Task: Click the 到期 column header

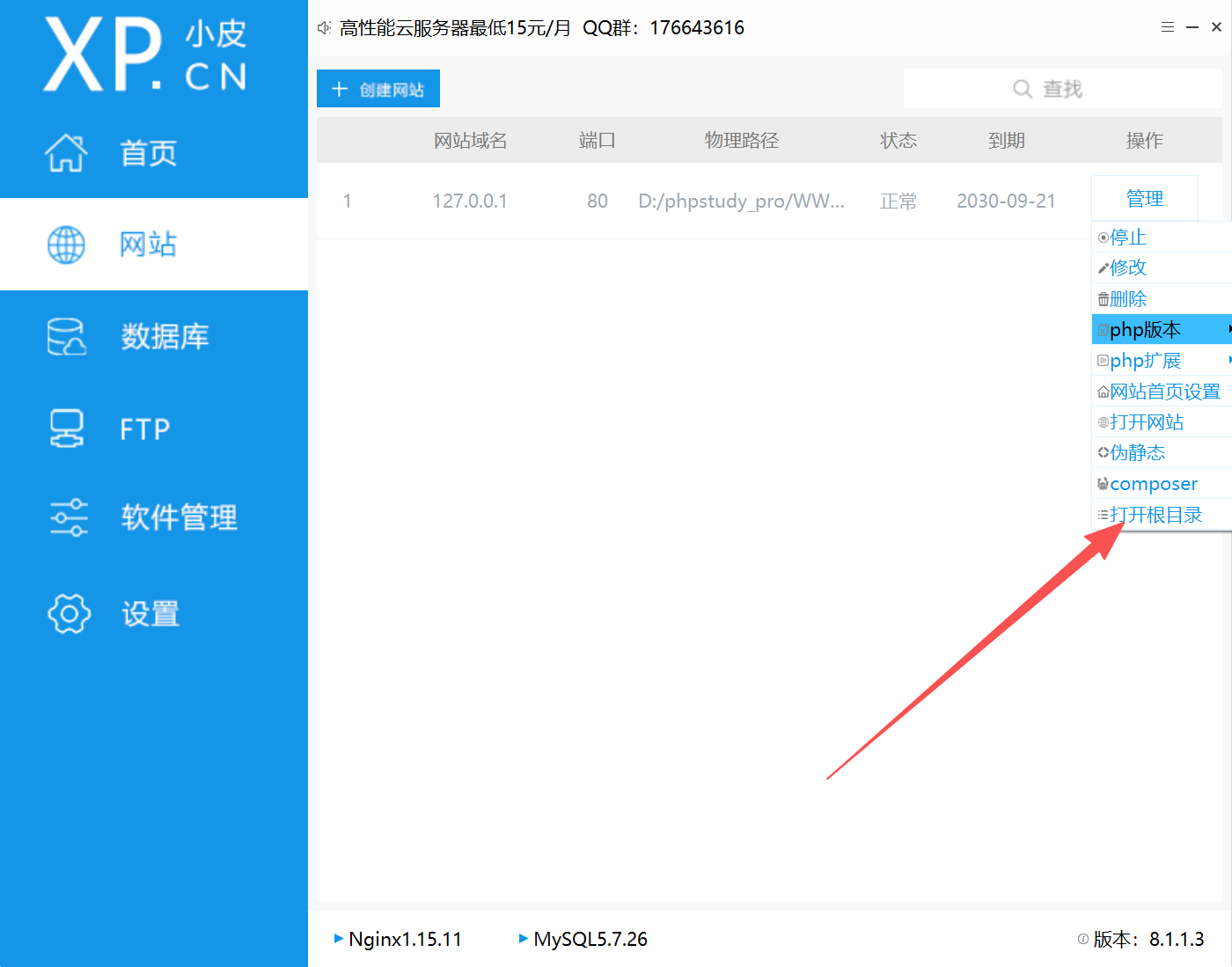Action: (1007, 141)
